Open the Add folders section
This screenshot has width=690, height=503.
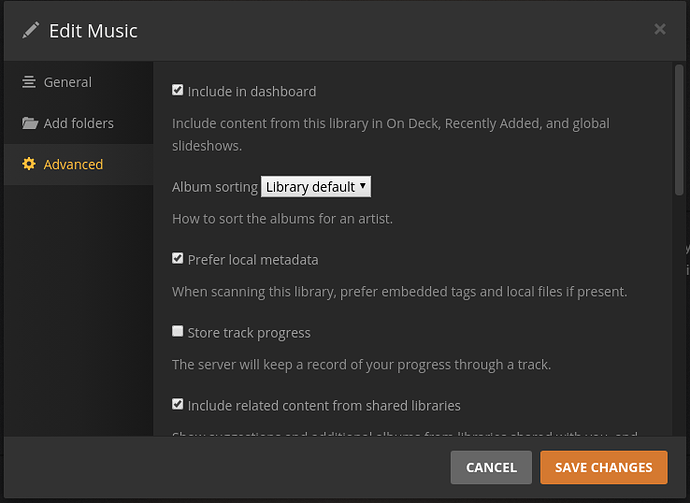[78, 123]
